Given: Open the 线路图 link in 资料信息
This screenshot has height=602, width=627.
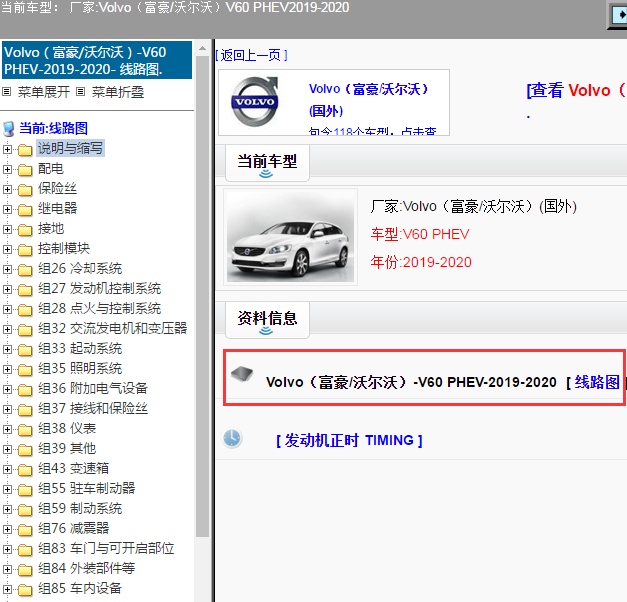Looking at the screenshot, I should pos(597,382).
